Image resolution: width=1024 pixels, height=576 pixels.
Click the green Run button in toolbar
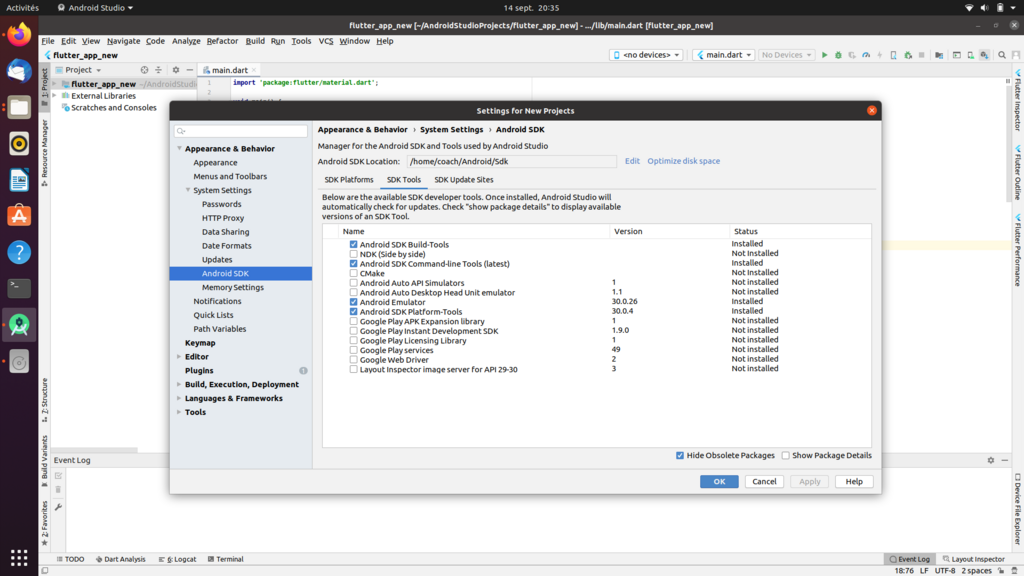tap(824, 56)
